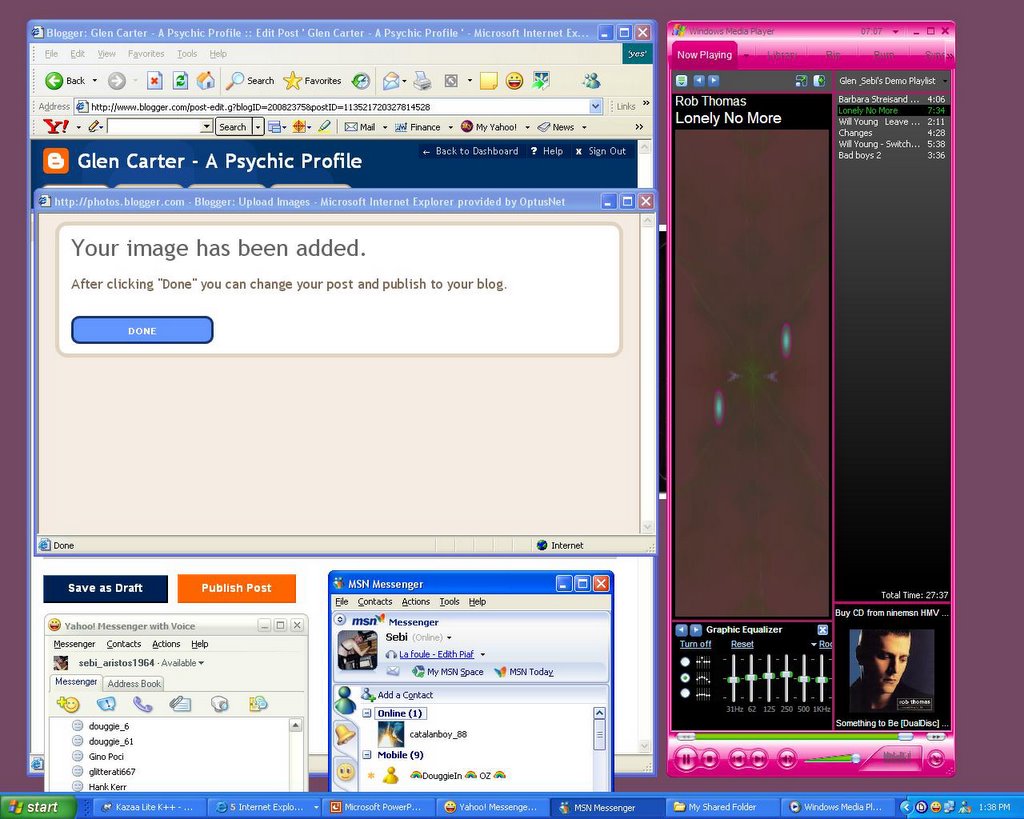Click the DONE button in upload dialog
Viewport: 1024px width, 819px height.
click(142, 330)
